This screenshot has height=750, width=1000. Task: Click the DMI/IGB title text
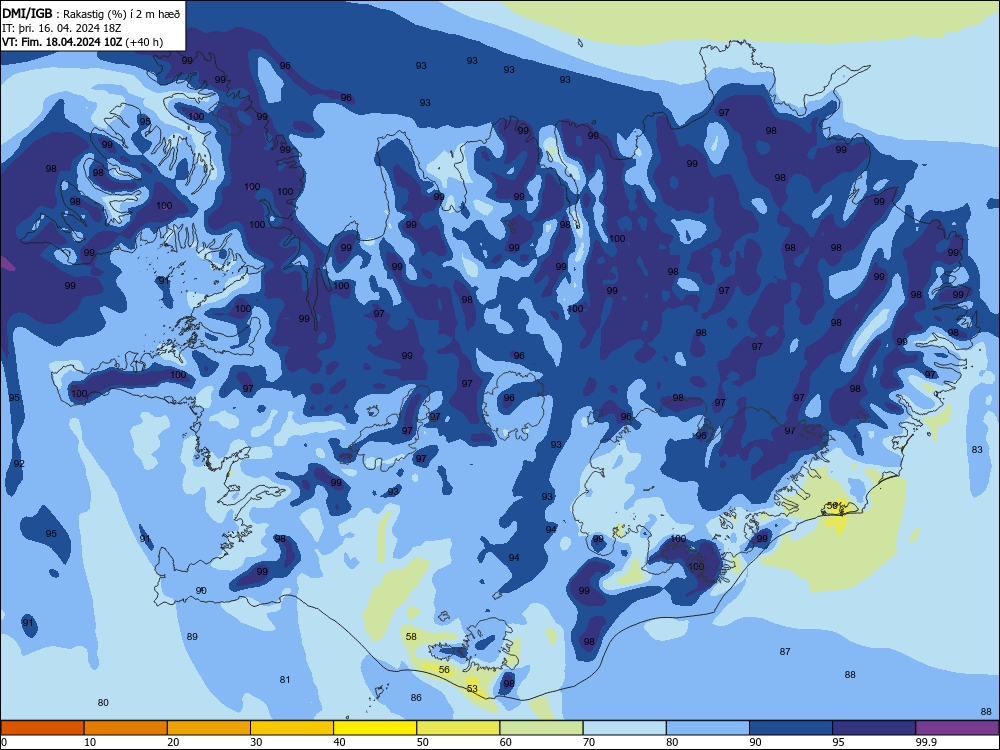tap(27, 13)
